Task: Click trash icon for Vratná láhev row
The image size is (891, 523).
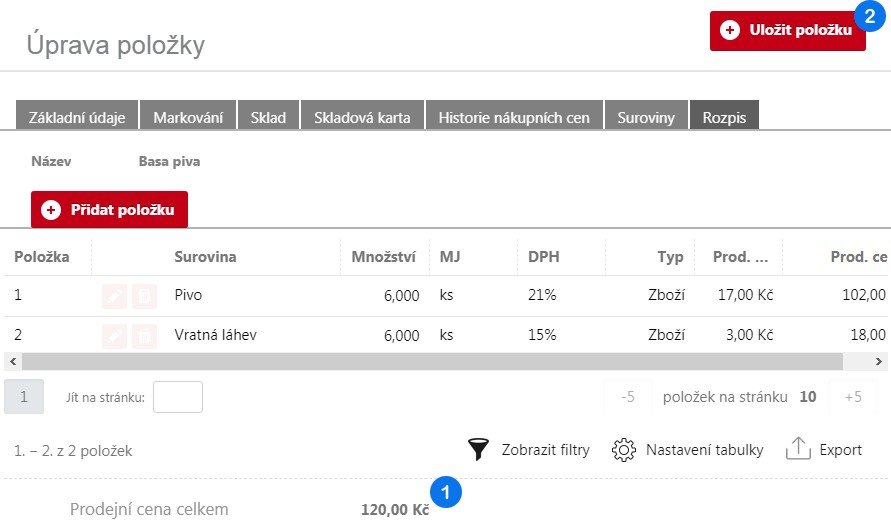Action: [145, 335]
